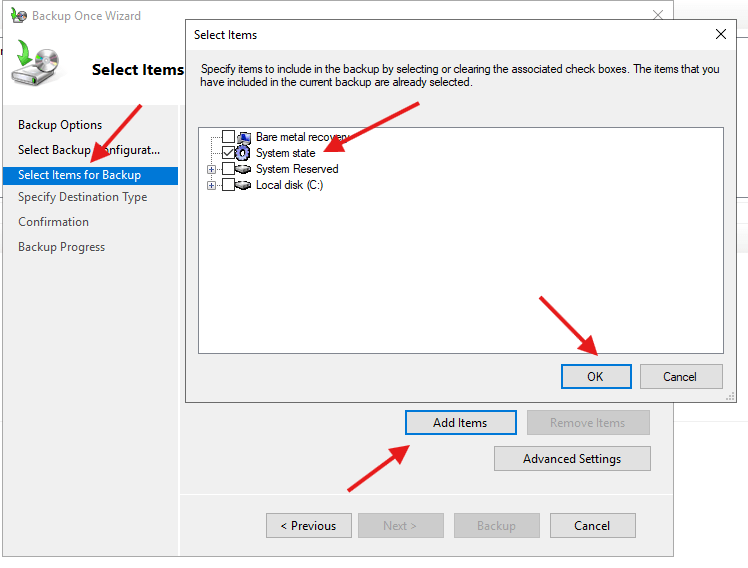Click the System Reserved drive icon
Image resolution: width=748 pixels, height=568 pixels.
[x=245, y=169]
